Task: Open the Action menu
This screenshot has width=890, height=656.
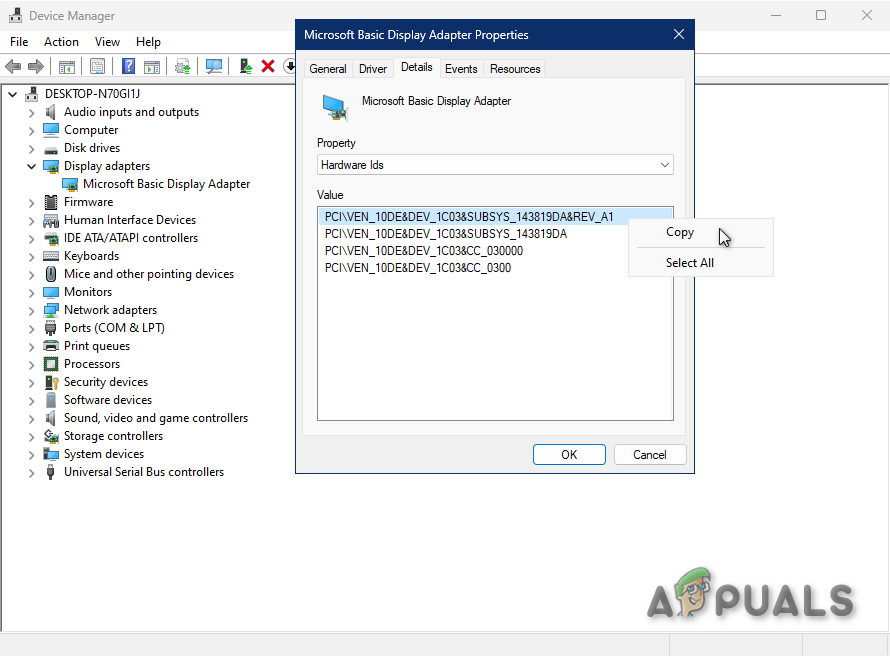Action: 61,42
